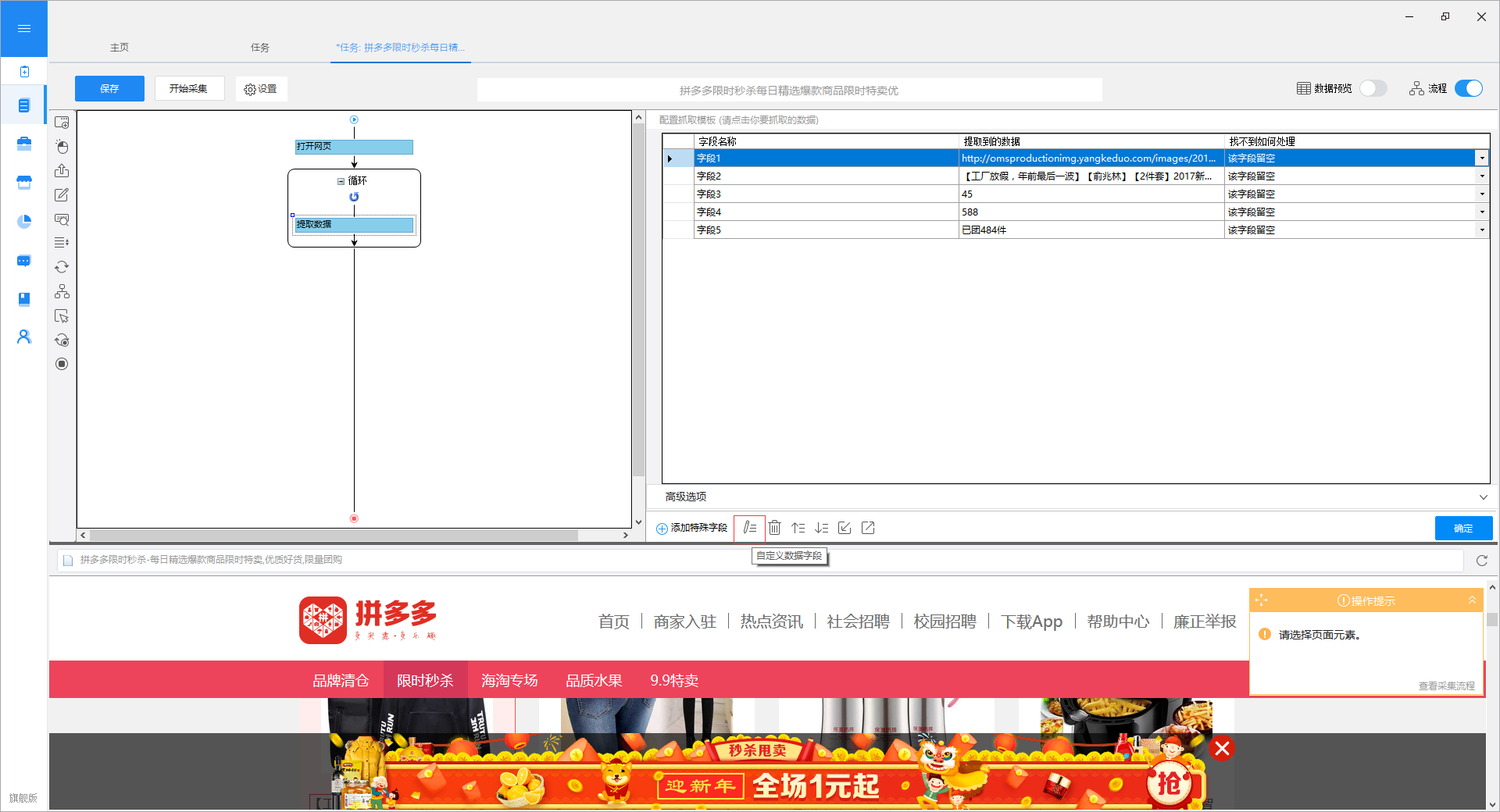Collapse the 操作提示 panel
Viewport: 1500px width, 812px height.
[1472, 600]
